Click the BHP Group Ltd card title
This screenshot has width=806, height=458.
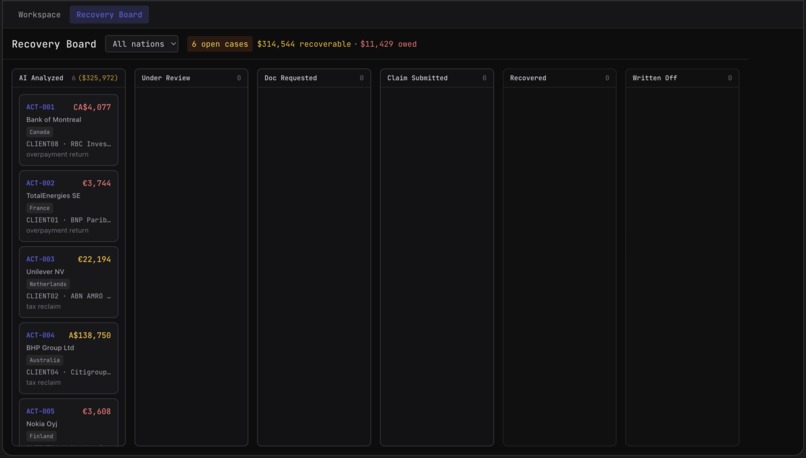click(50, 347)
